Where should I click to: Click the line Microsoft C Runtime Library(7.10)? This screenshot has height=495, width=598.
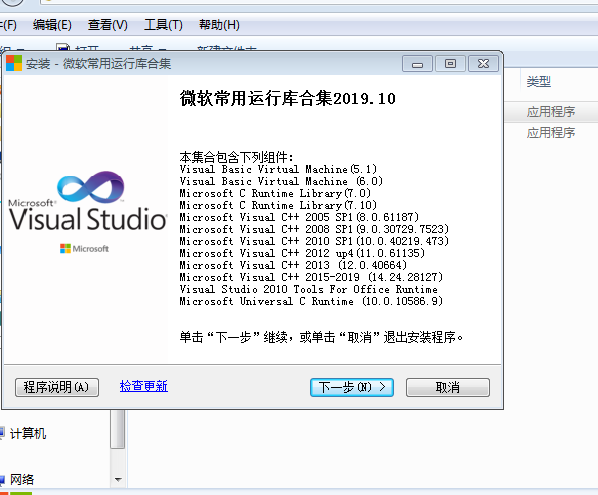click(x=278, y=205)
